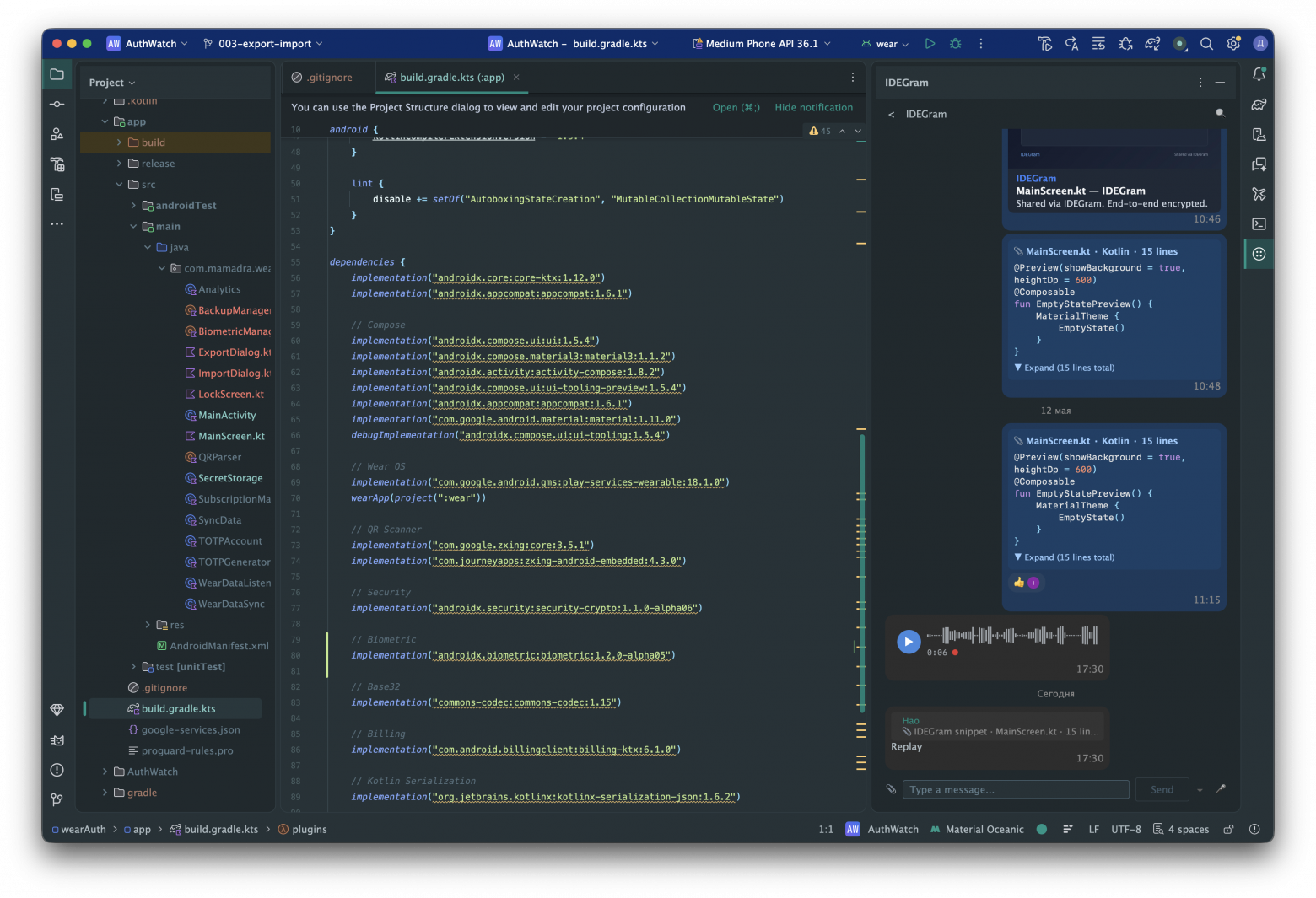Expand the gradle folder in project tree
Image resolution: width=1316 pixels, height=898 pixels.
coord(105,793)
